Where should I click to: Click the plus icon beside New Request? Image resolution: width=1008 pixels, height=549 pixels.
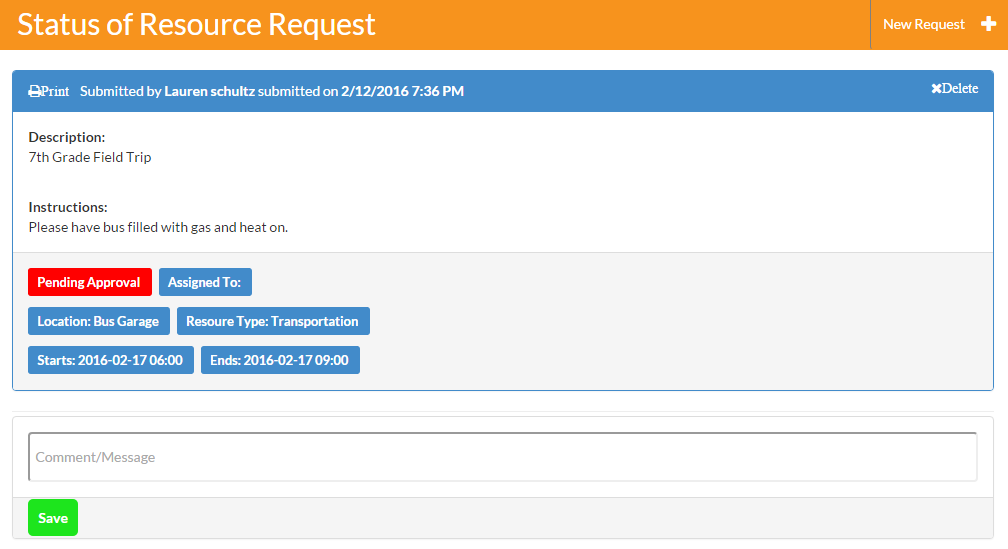(x=988, y=24)
